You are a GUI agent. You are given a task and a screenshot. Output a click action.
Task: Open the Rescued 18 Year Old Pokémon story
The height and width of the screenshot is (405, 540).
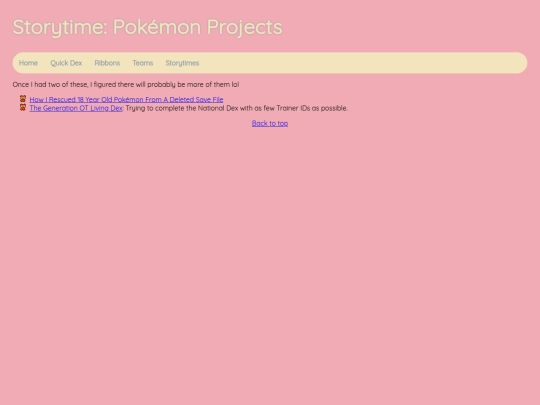126,100
